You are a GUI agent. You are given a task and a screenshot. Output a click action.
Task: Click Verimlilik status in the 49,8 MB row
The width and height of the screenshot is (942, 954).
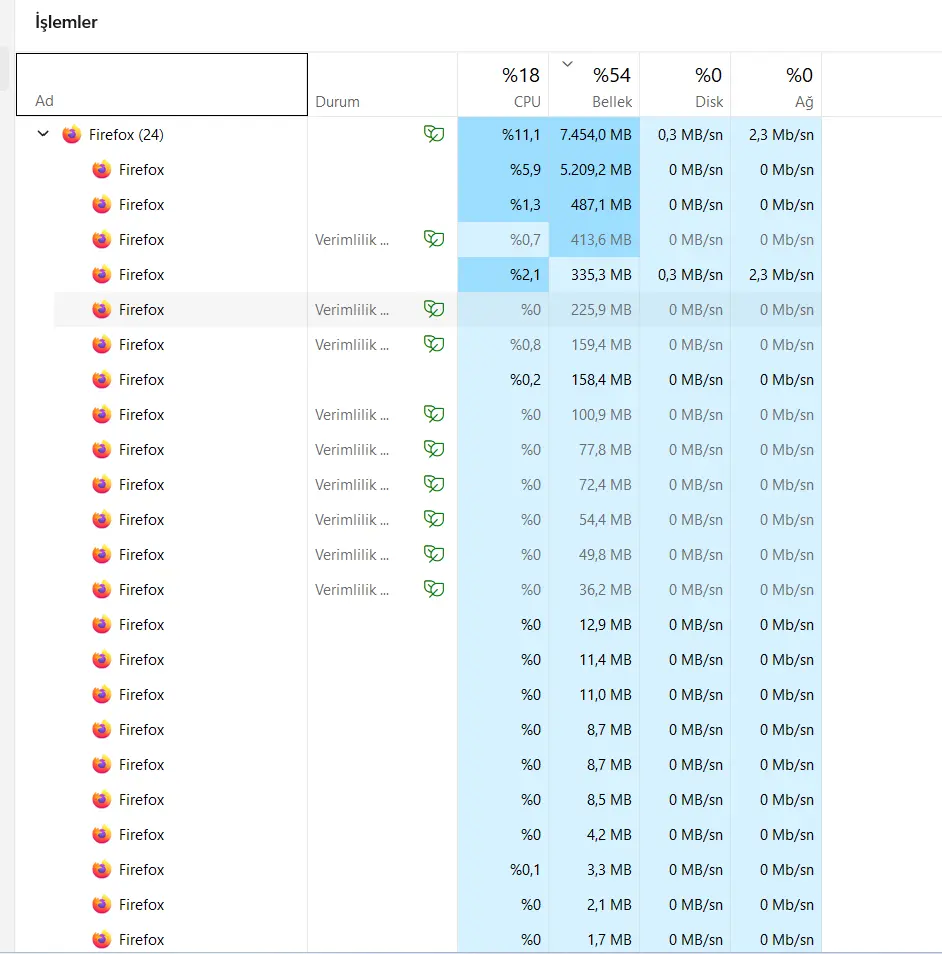[352, 554]
